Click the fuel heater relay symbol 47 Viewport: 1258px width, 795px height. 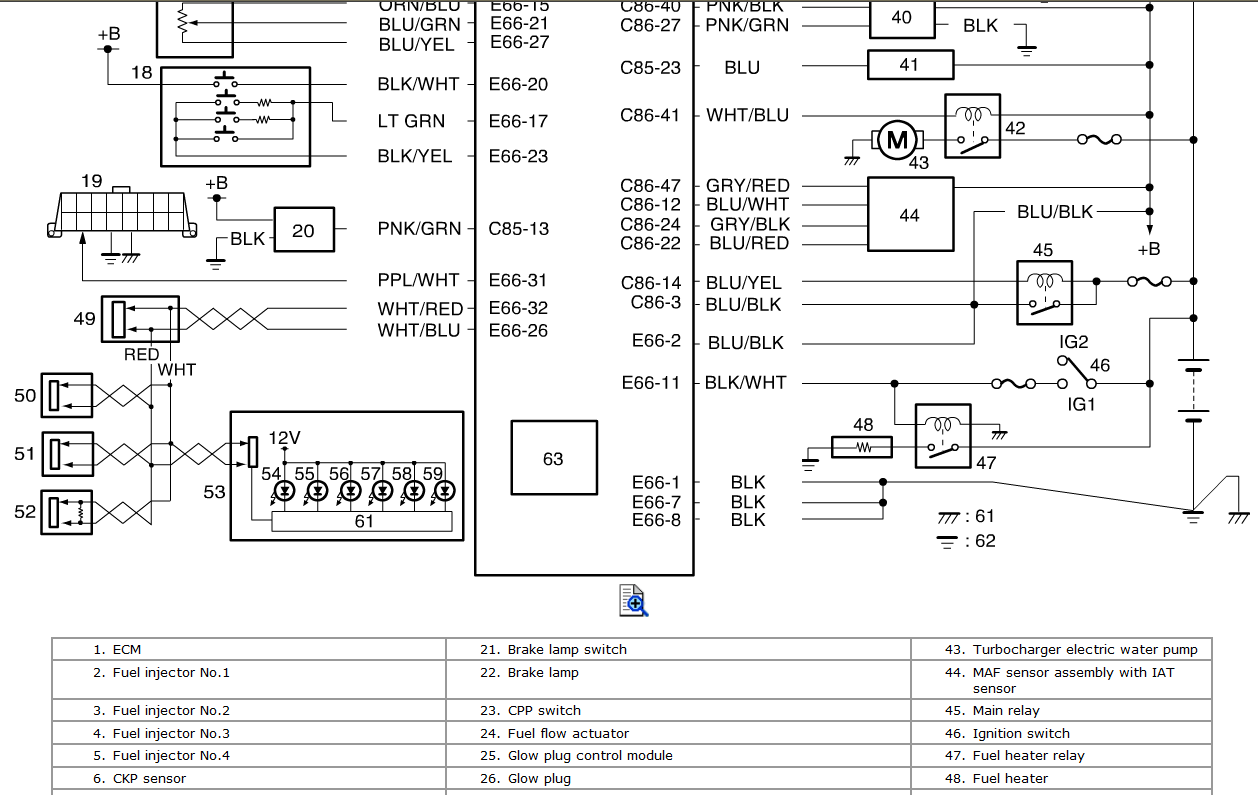click(942, 436)
